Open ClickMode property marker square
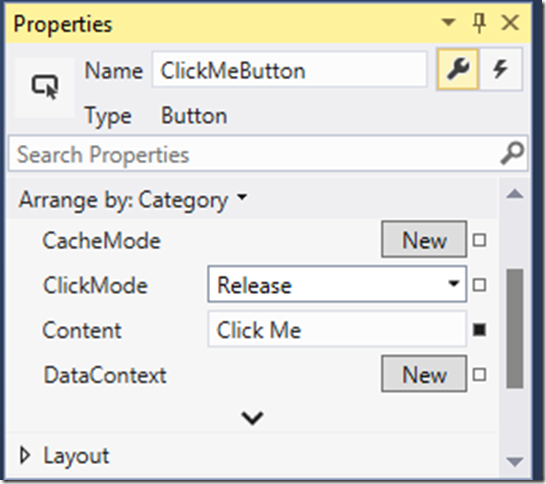This screenshot has width=546, height=484. click(479, 285)
